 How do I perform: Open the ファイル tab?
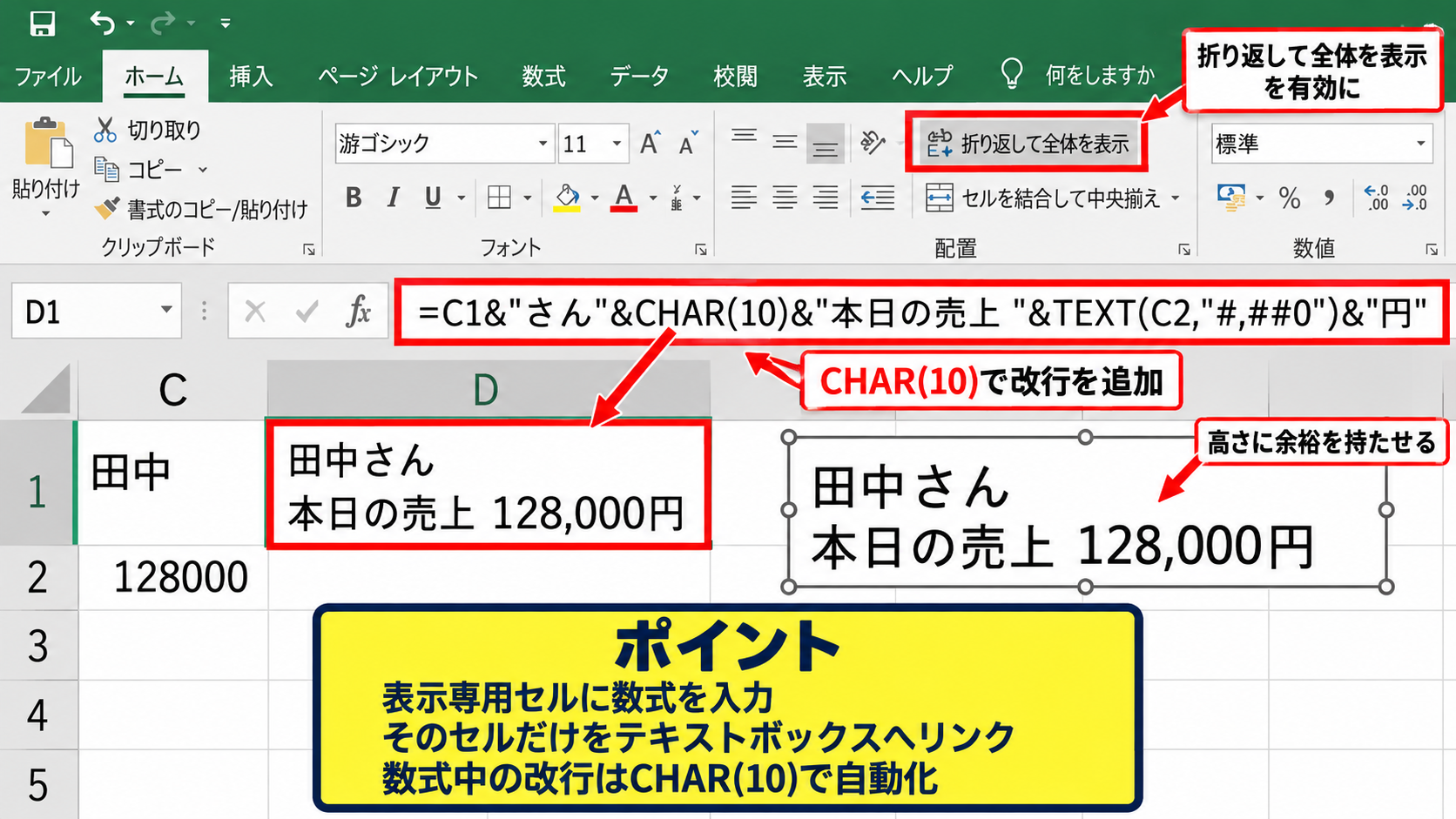[x=48, y=77]
